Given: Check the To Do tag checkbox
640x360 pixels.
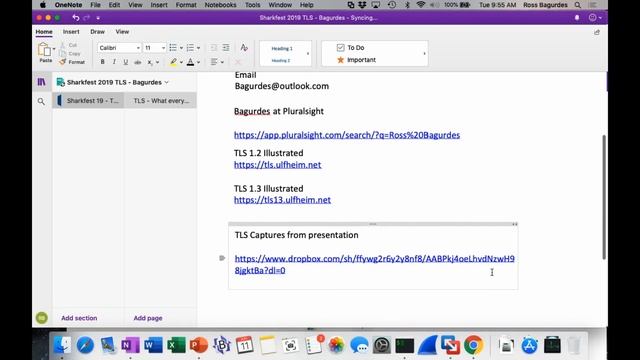Looking at the screenshot, I should (x=340, y=48).
